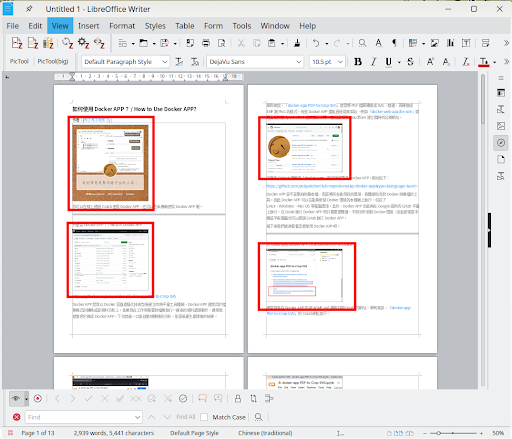
Task: Toggle Bold formatting
Action: (x=358, y=62)
